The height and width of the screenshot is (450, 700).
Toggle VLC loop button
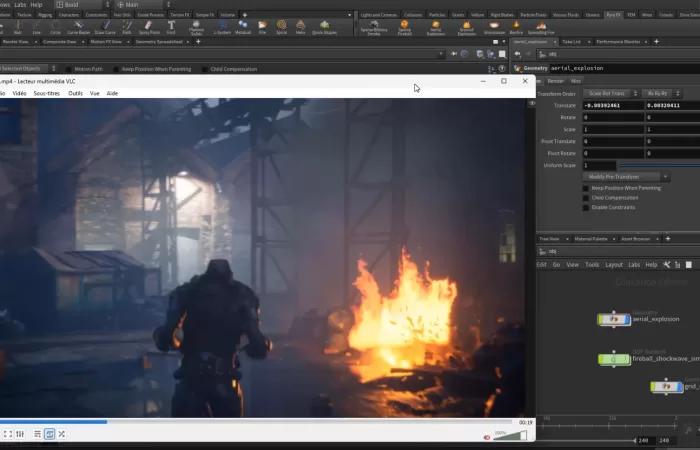pos(50,434)
